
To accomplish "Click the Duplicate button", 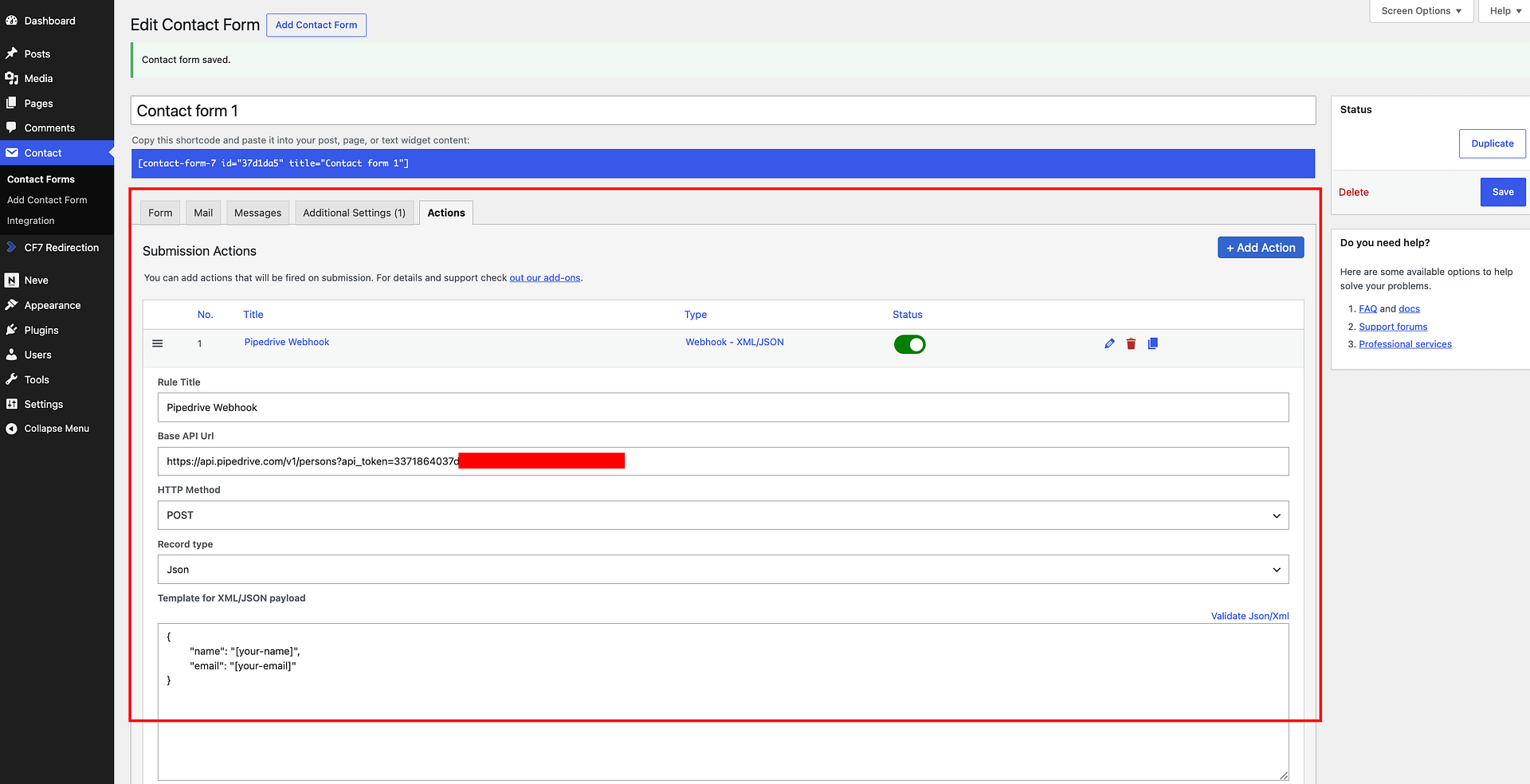I will 1493,143.
